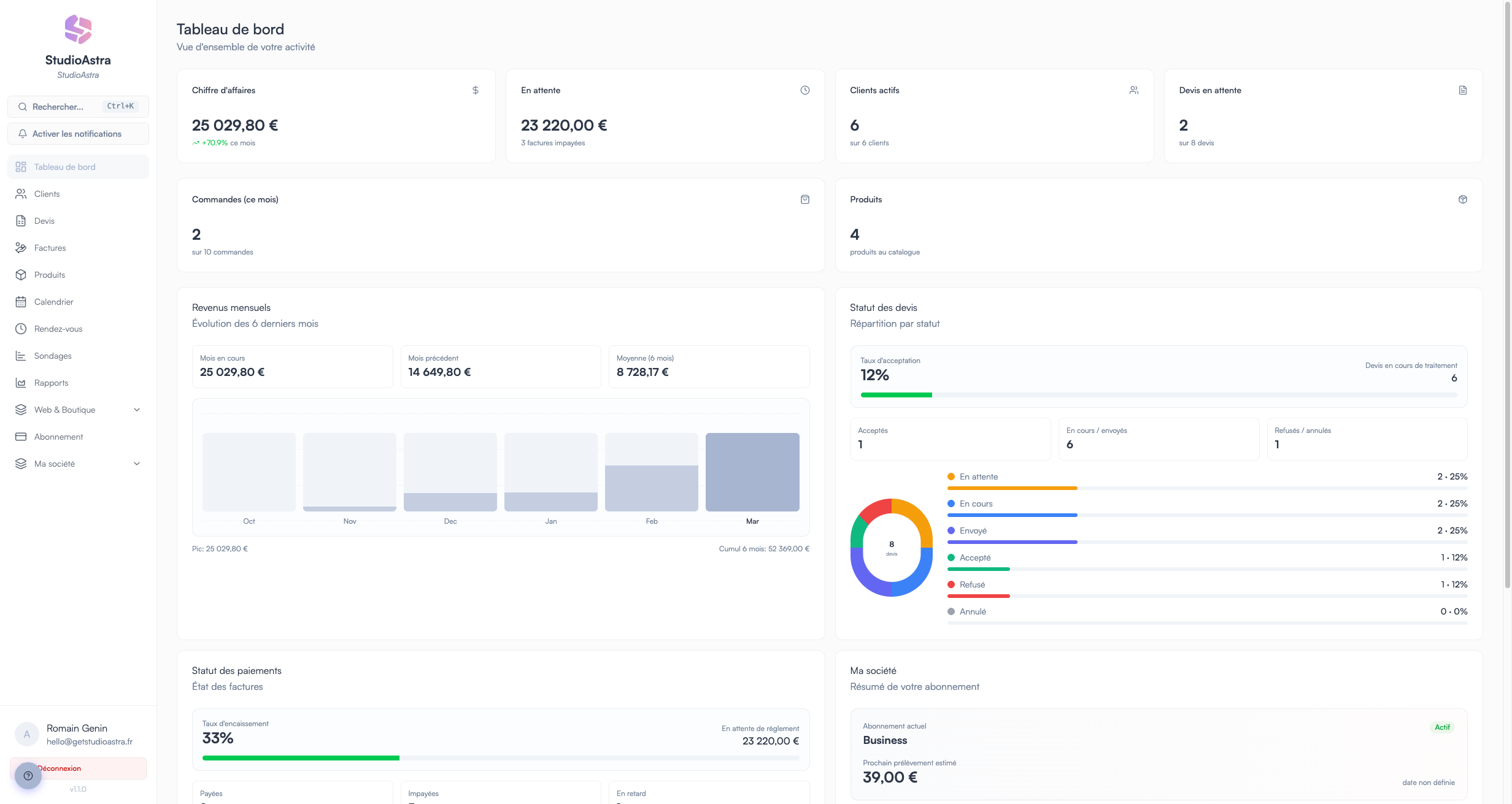Click the dollar icon on Chiffre d'affaires card

point(476,90)
